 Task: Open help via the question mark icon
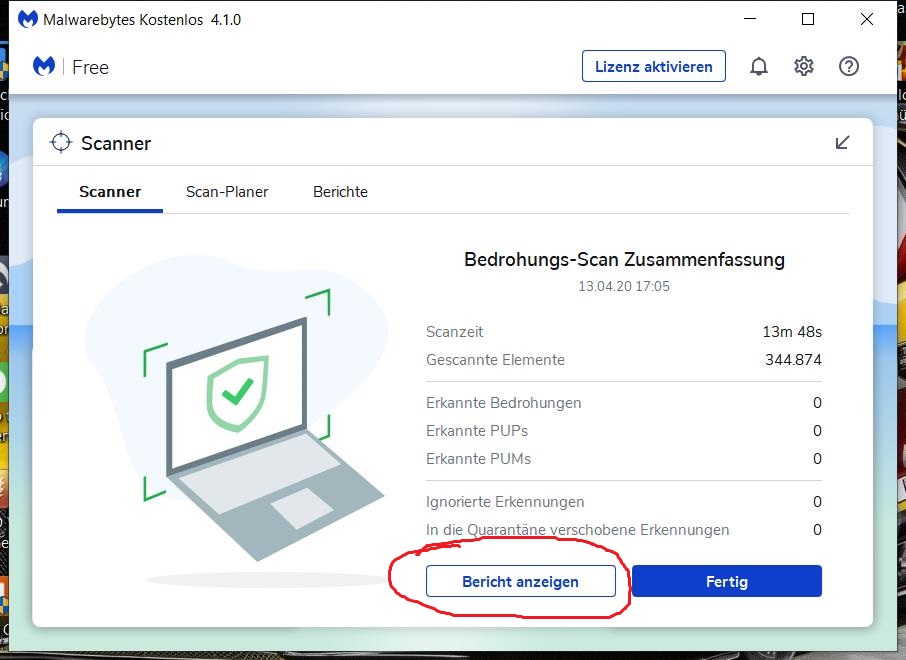coord(849,66)
